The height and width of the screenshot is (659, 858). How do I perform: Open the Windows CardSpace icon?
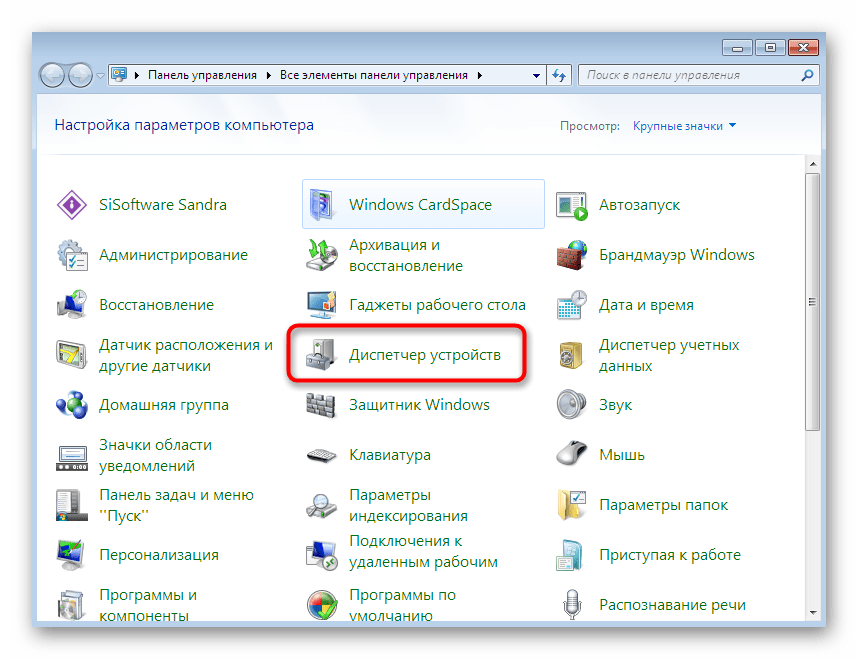(322, 205)
